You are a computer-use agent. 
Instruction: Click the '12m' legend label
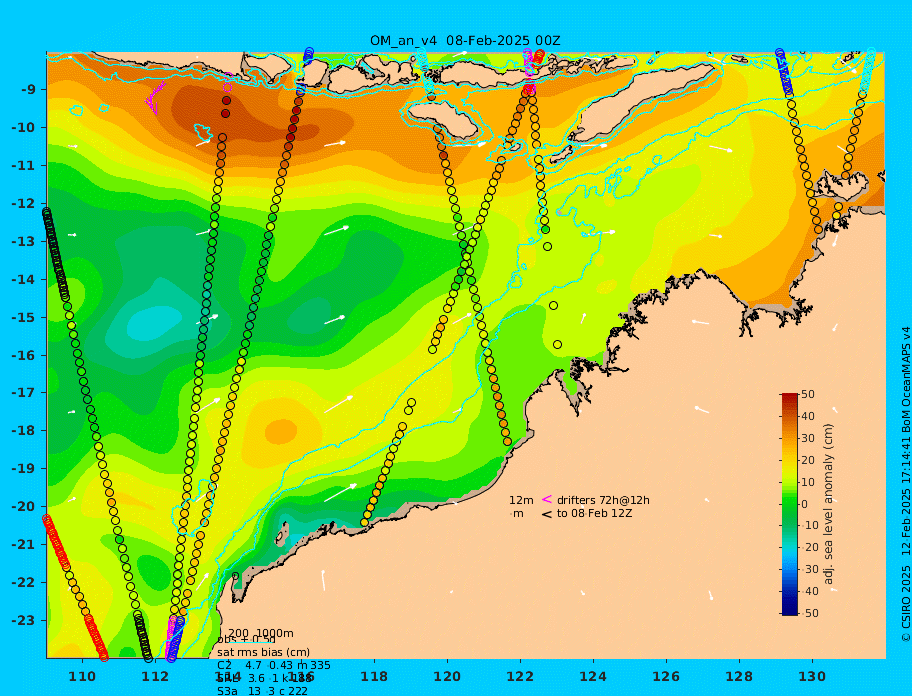[521, 500]
